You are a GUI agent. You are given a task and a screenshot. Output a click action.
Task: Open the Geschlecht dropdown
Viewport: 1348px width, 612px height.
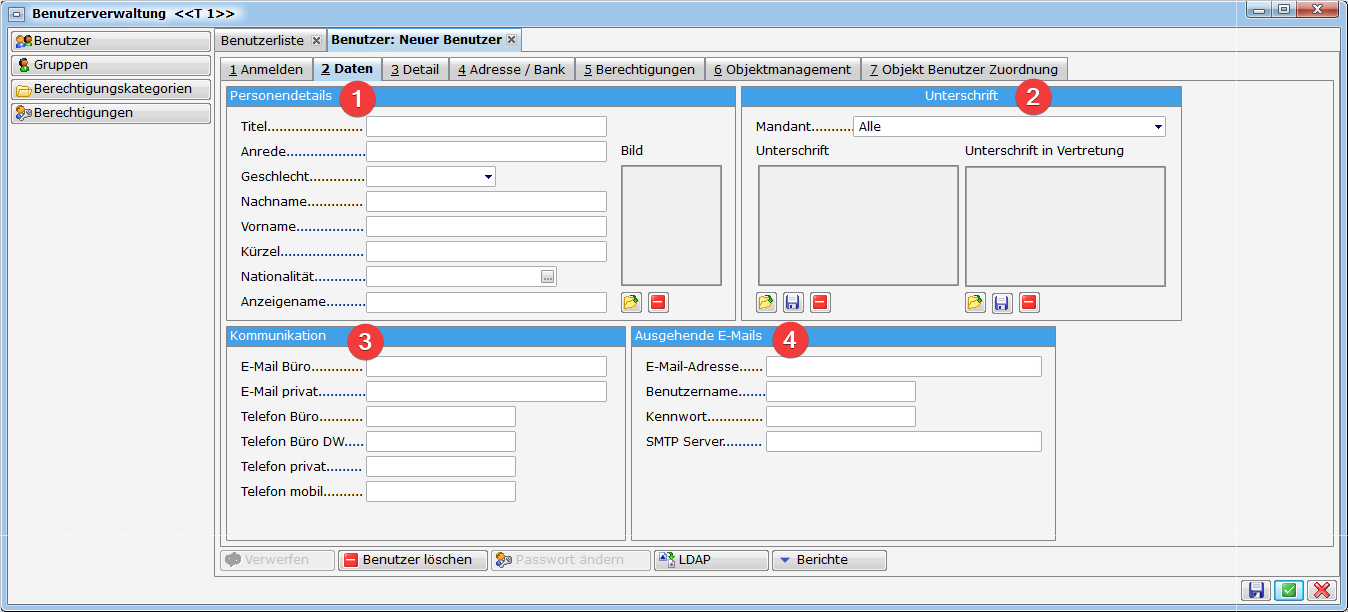[x=488, y=177]
